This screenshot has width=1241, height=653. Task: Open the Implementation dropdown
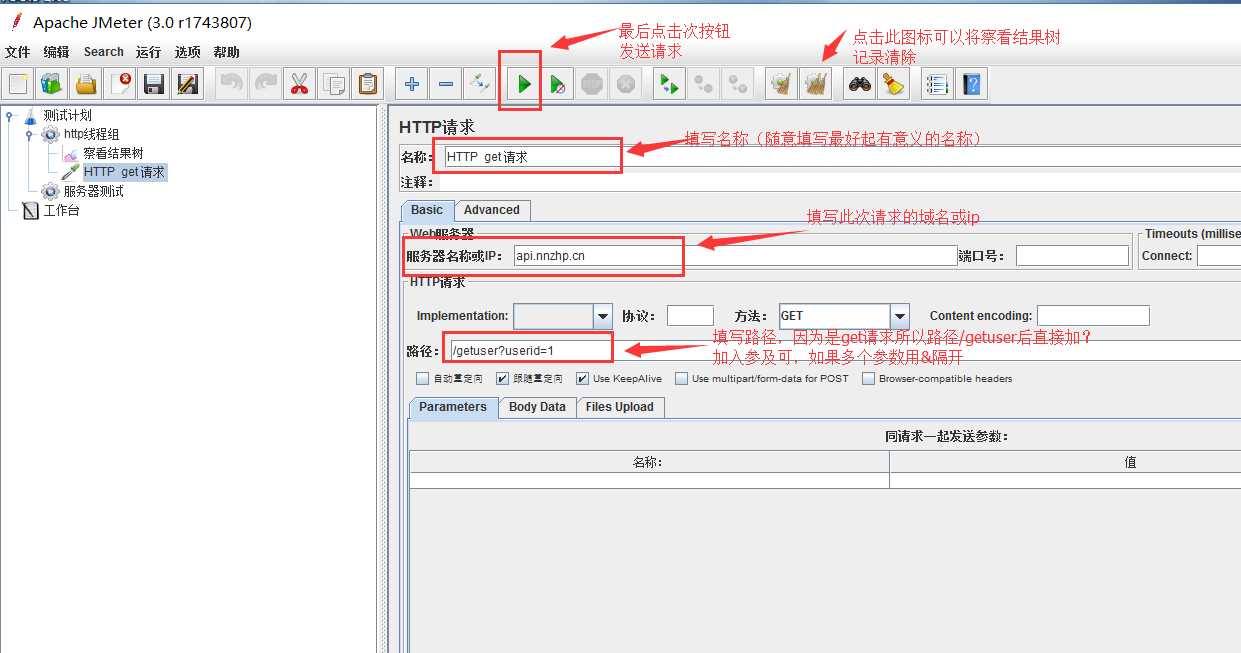tap(603, 316)
